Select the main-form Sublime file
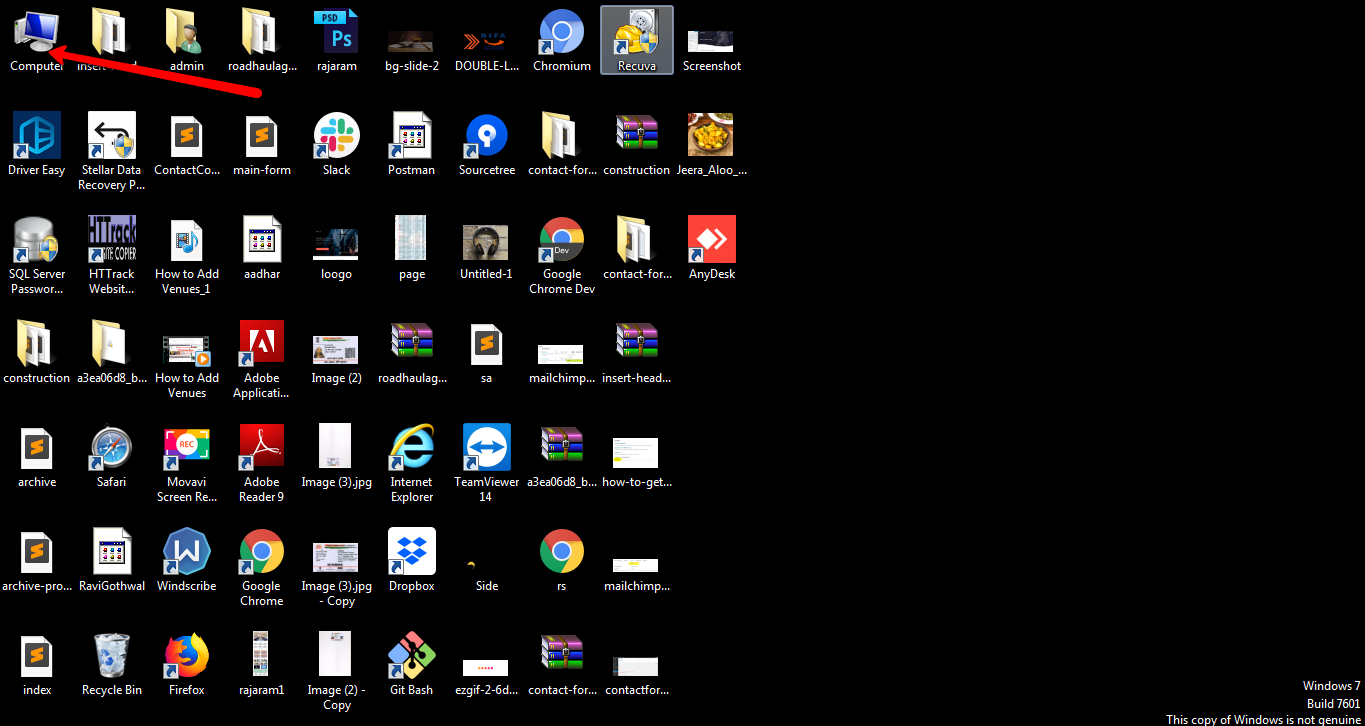 click(x=262, y=144)
